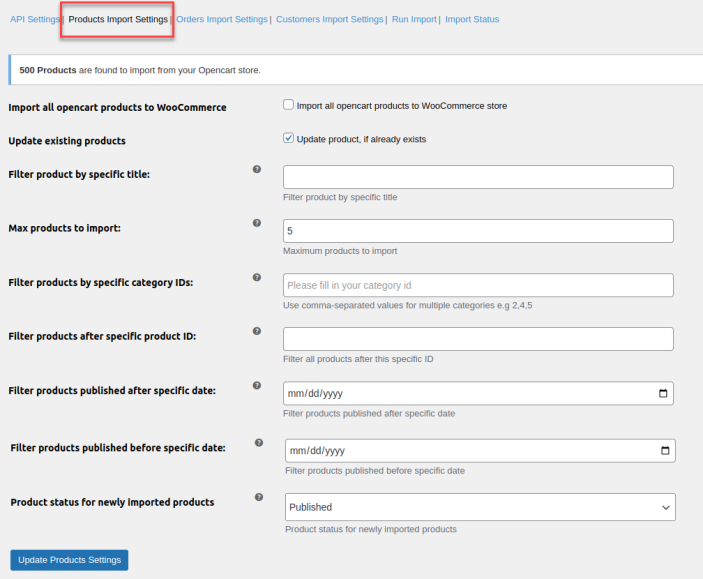The width and height of the screenshot is (703, 579).
Task: Click help icon for category IDs filter
Action: pos(257,277)
